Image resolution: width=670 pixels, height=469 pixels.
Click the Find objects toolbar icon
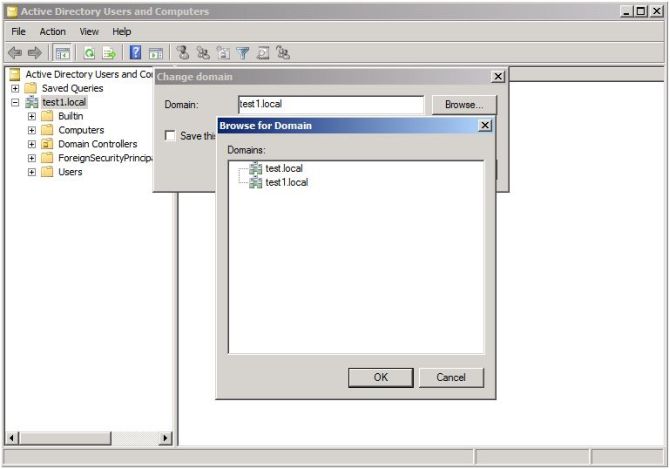263,53
